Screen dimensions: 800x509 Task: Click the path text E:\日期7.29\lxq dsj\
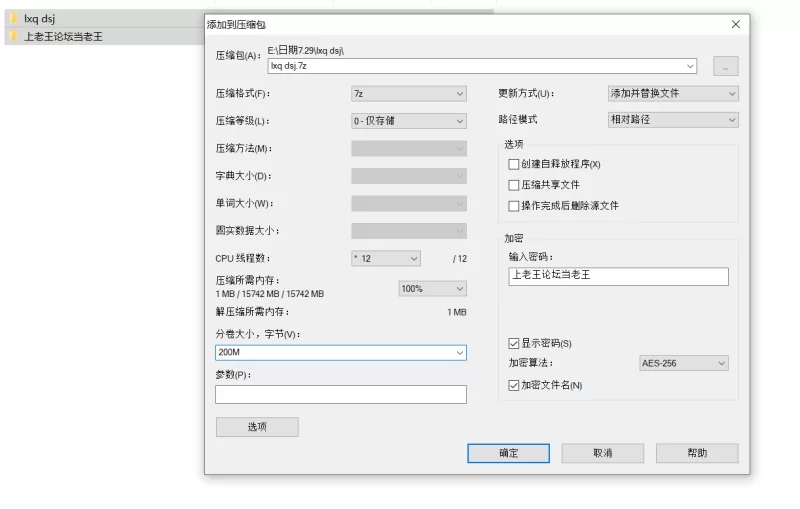click(x=306, y=50)
